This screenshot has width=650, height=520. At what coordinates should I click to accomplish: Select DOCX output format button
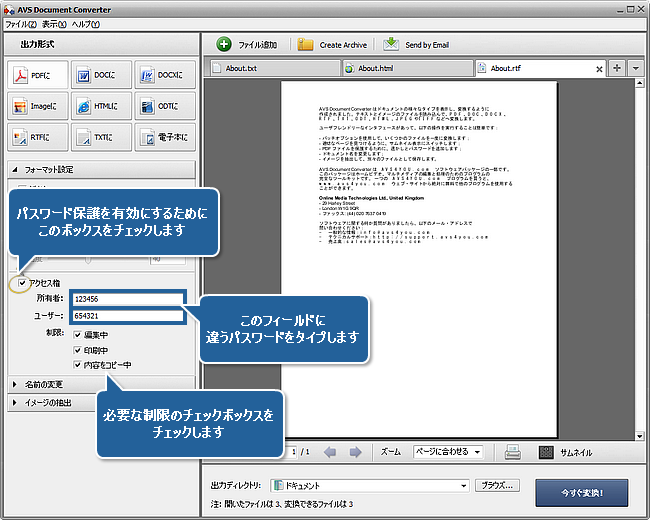click(165, 75)
